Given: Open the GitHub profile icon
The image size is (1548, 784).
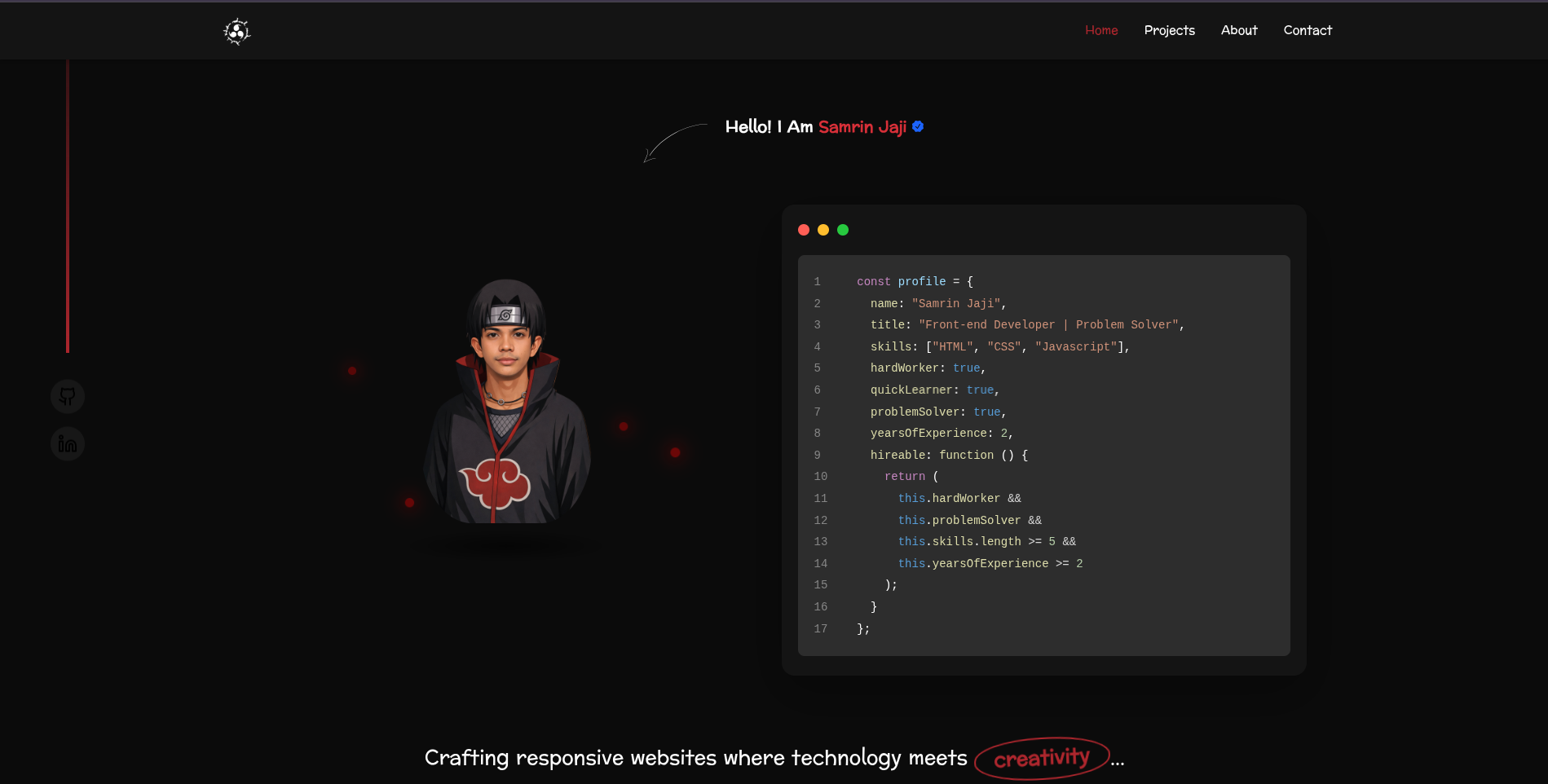Looking at the screenshot, I should [x=68, y=396].
